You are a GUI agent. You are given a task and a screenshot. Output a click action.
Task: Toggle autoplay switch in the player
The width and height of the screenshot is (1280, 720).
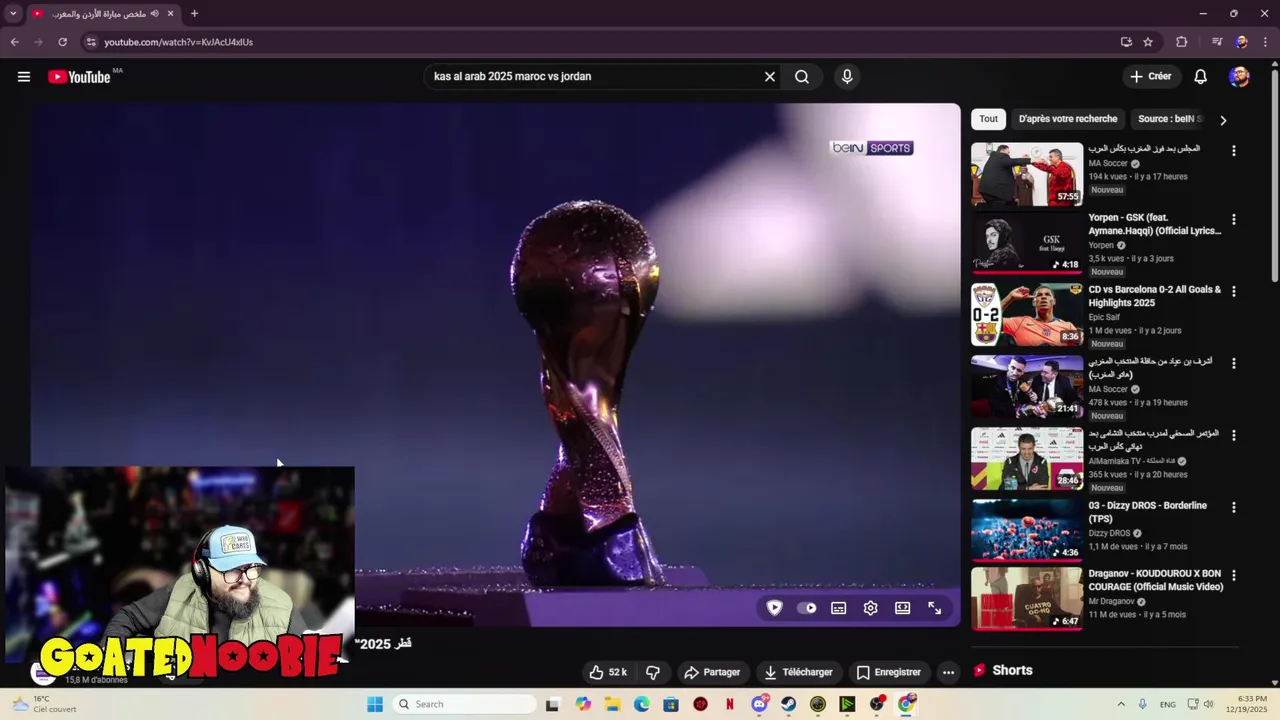click(807, 608)
